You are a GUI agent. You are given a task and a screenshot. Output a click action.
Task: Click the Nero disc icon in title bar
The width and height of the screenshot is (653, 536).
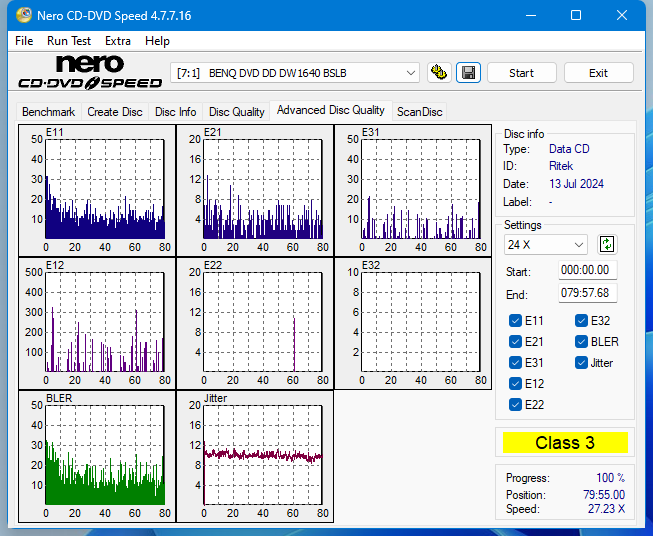coord(24,15)
